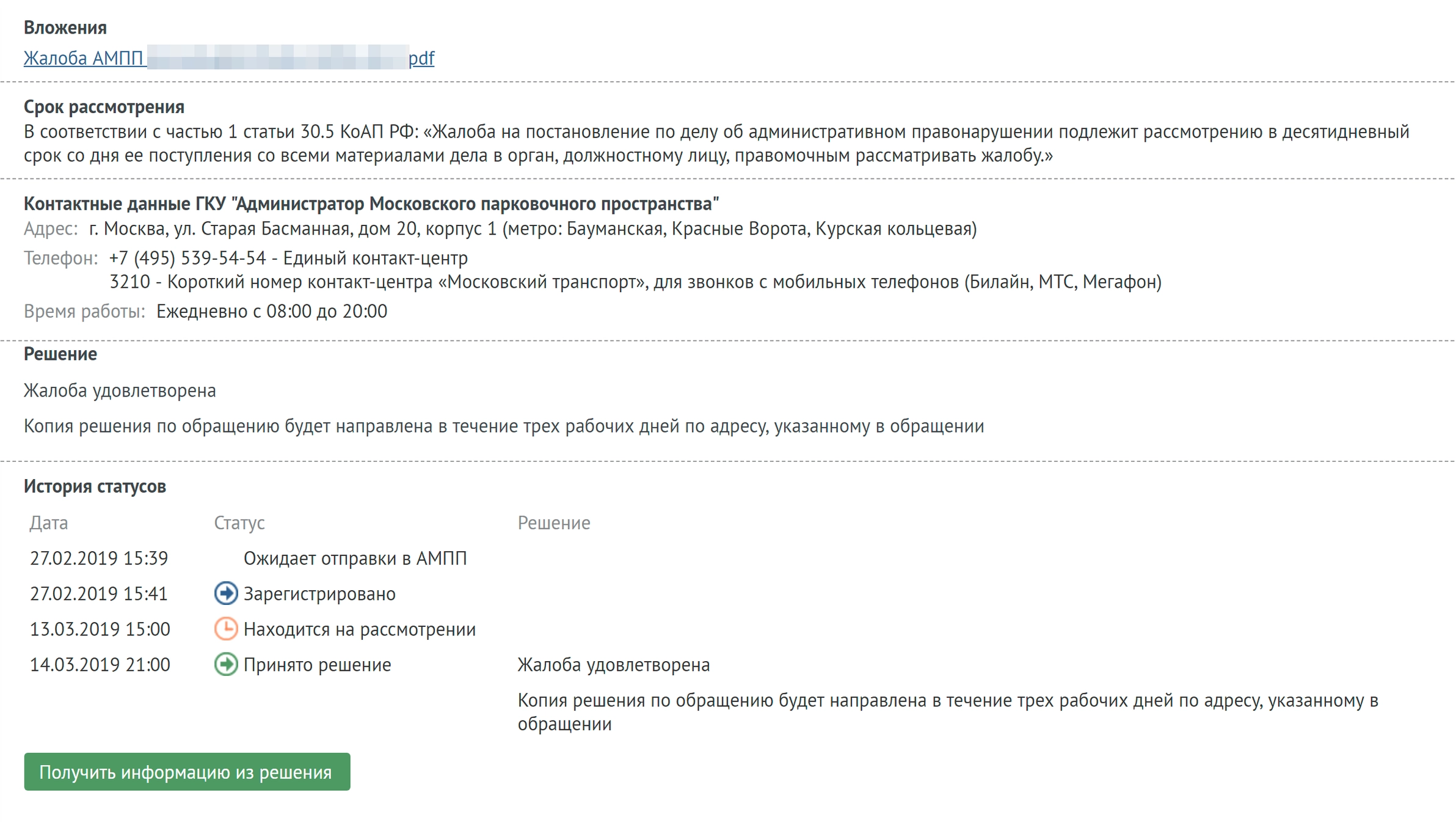The width and height of the screenshot is (1456, 831).
Task: Click Жалоба удовлетворена under the Решение heading
Action: [x=120, y=390]
